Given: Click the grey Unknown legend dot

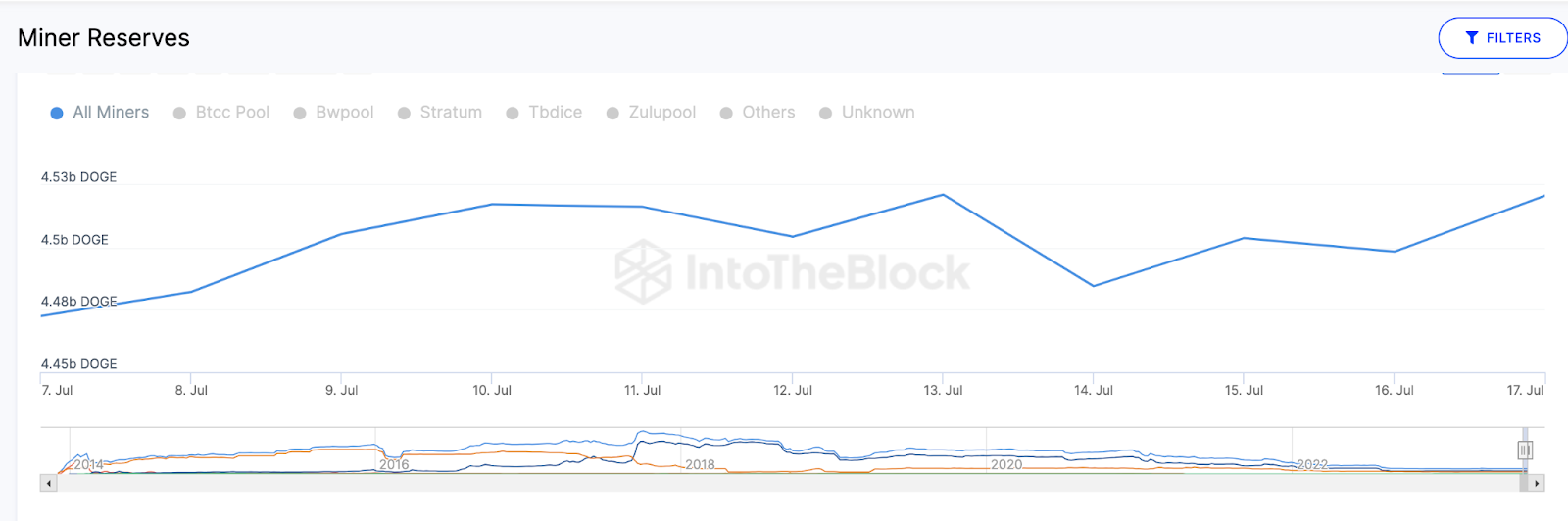Looking at the screenshot, I should pos(826,114).
